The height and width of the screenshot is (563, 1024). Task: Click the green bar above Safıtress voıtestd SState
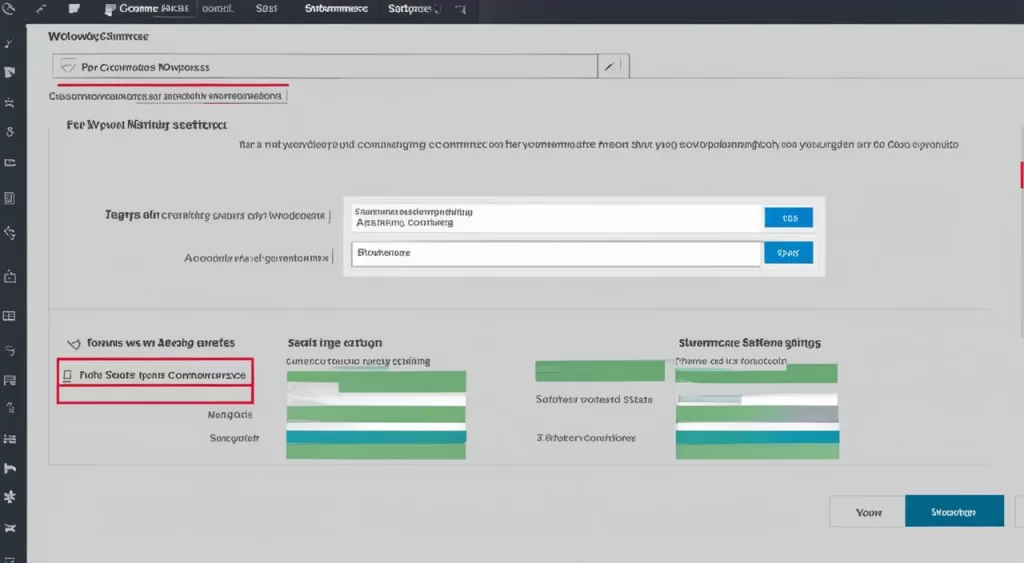[600, 371]
